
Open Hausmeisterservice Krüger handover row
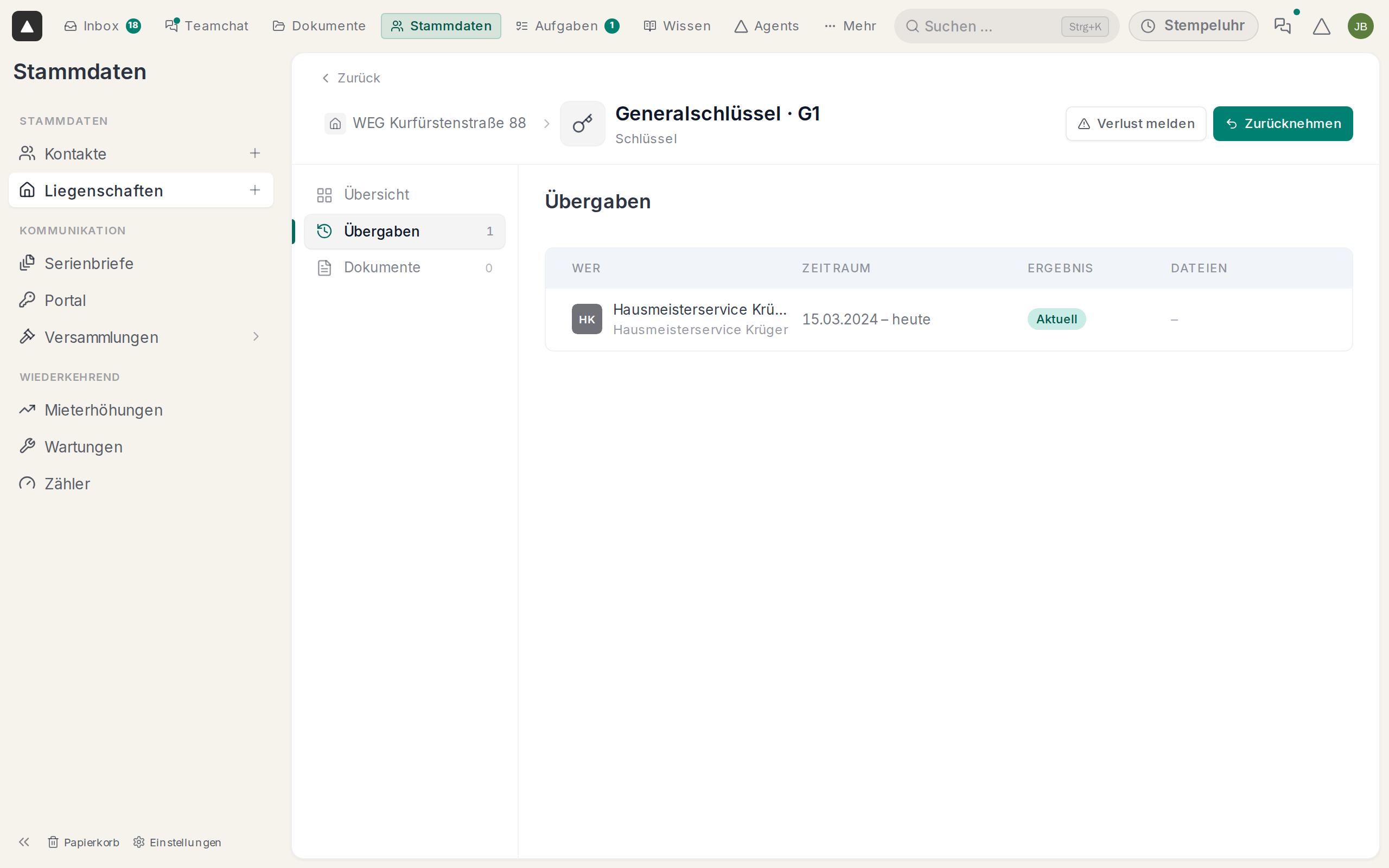[948, 319]
